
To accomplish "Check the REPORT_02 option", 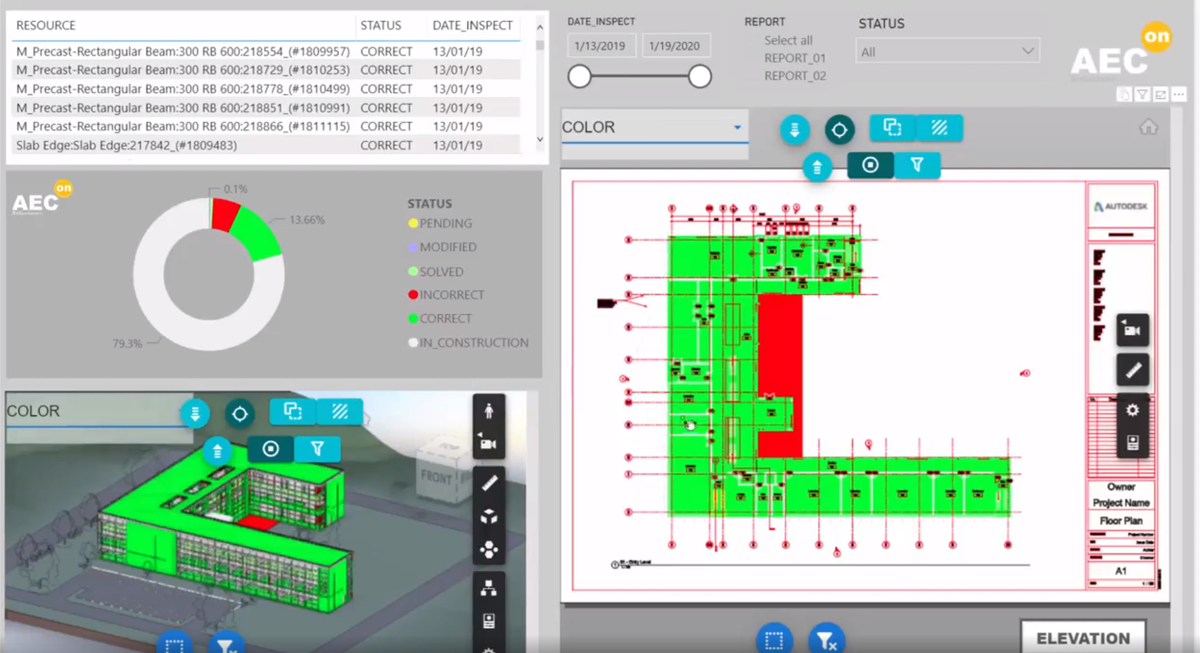I will (795, 76).
